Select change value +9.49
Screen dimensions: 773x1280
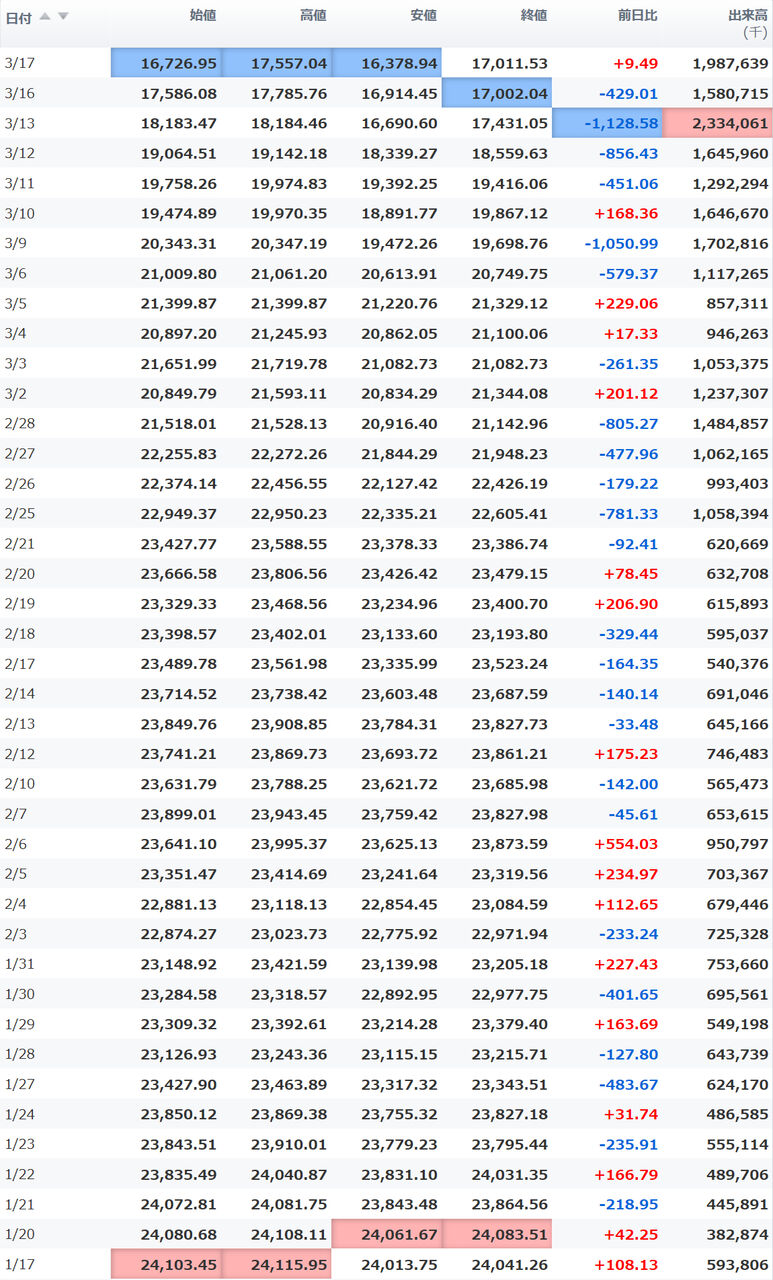coord(635,63)
